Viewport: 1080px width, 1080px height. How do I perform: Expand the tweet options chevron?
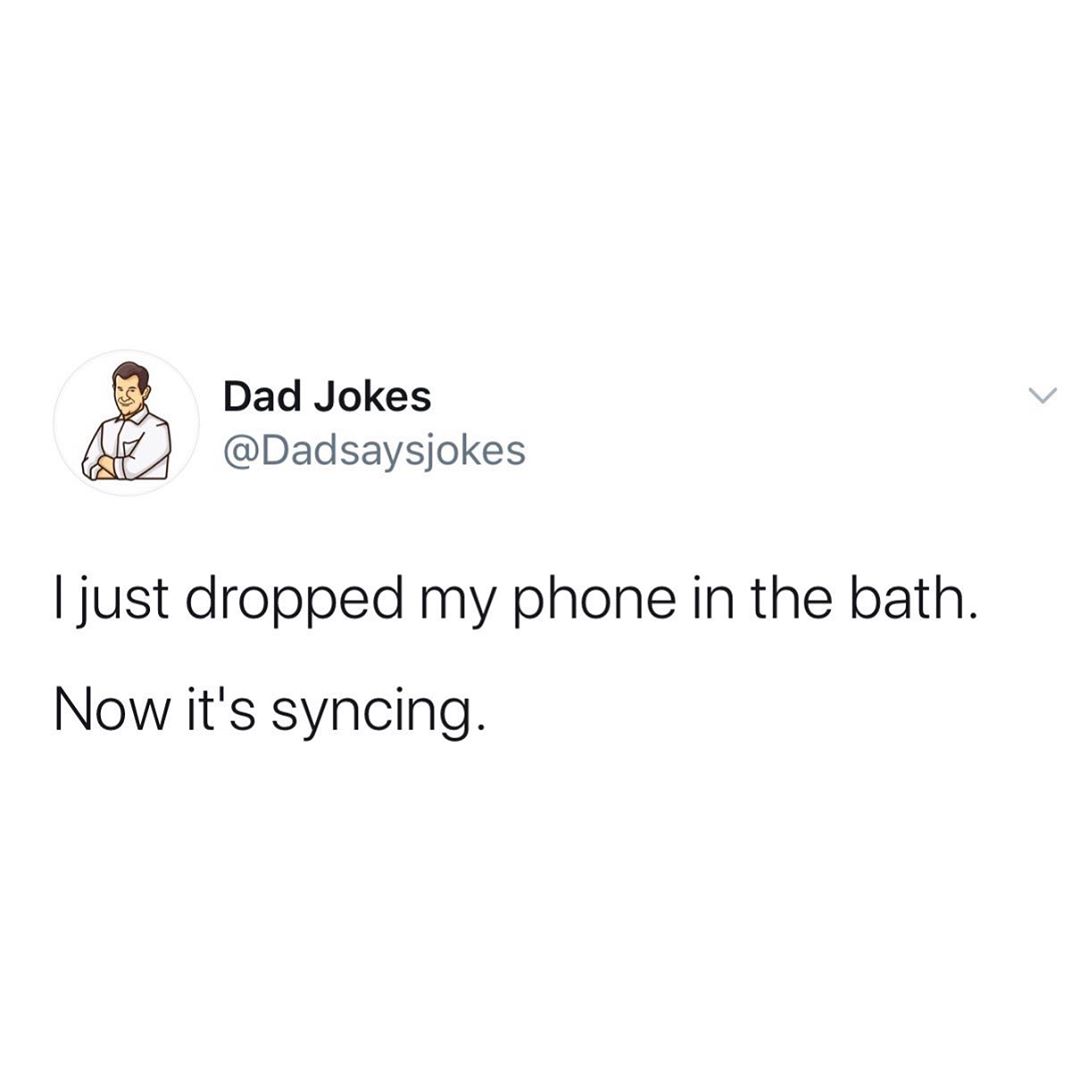1042,395
